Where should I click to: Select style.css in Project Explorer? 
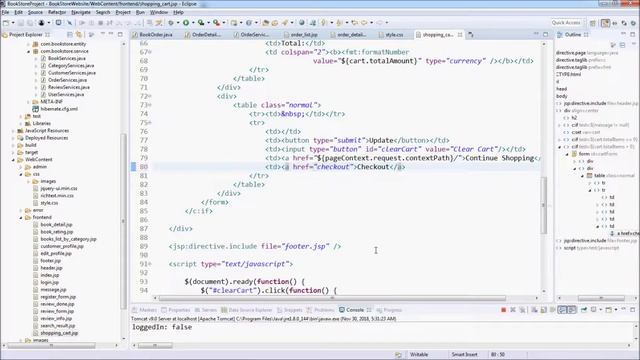pyautogui.click(x=49, y=203)
